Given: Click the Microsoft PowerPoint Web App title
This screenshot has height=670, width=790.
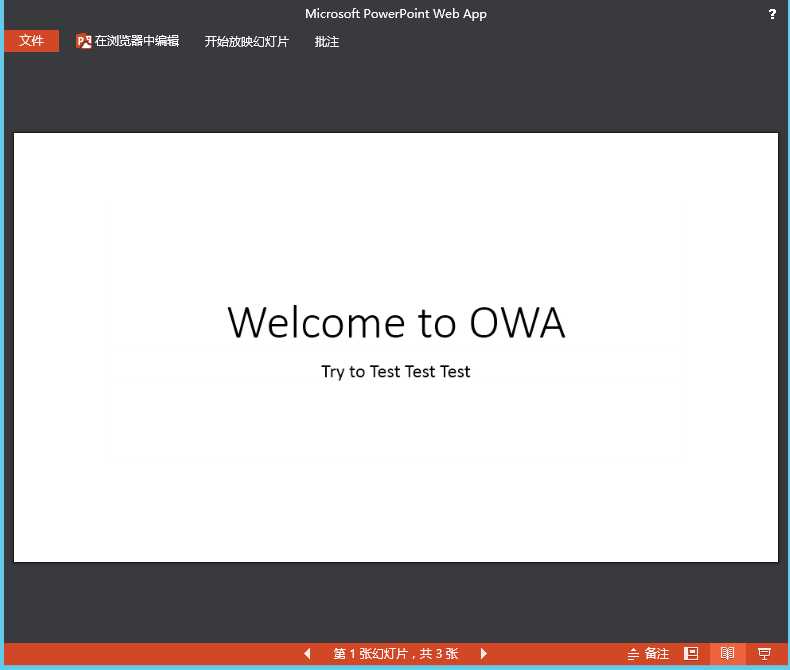Looking at the screenshot, I should click(396, 14).
